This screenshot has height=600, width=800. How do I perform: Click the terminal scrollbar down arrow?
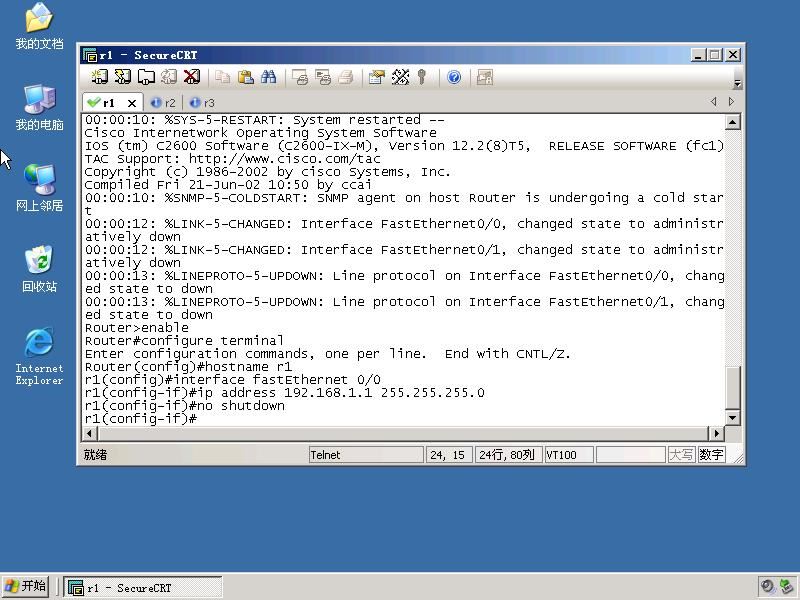(733, 418)
